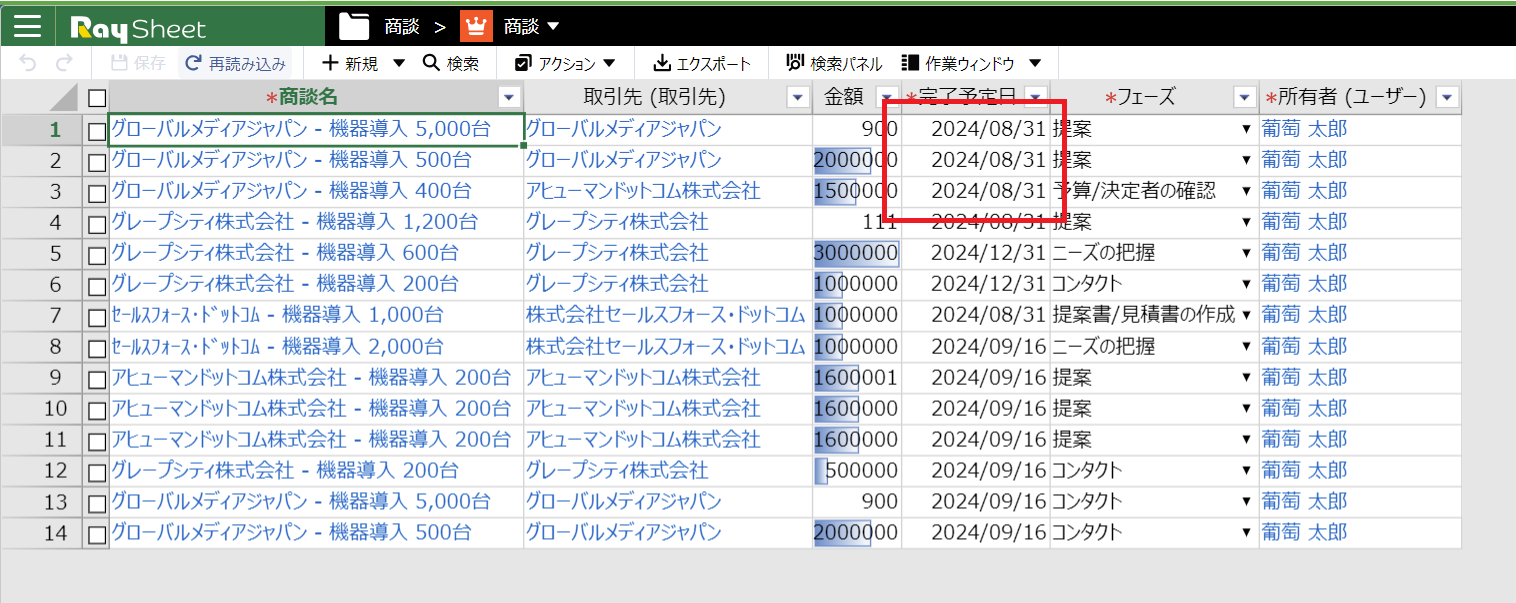Open row 4 機器導入 1,200台 deal link
This screenshot has height=603, width=1516.
(x=294, y=222)
